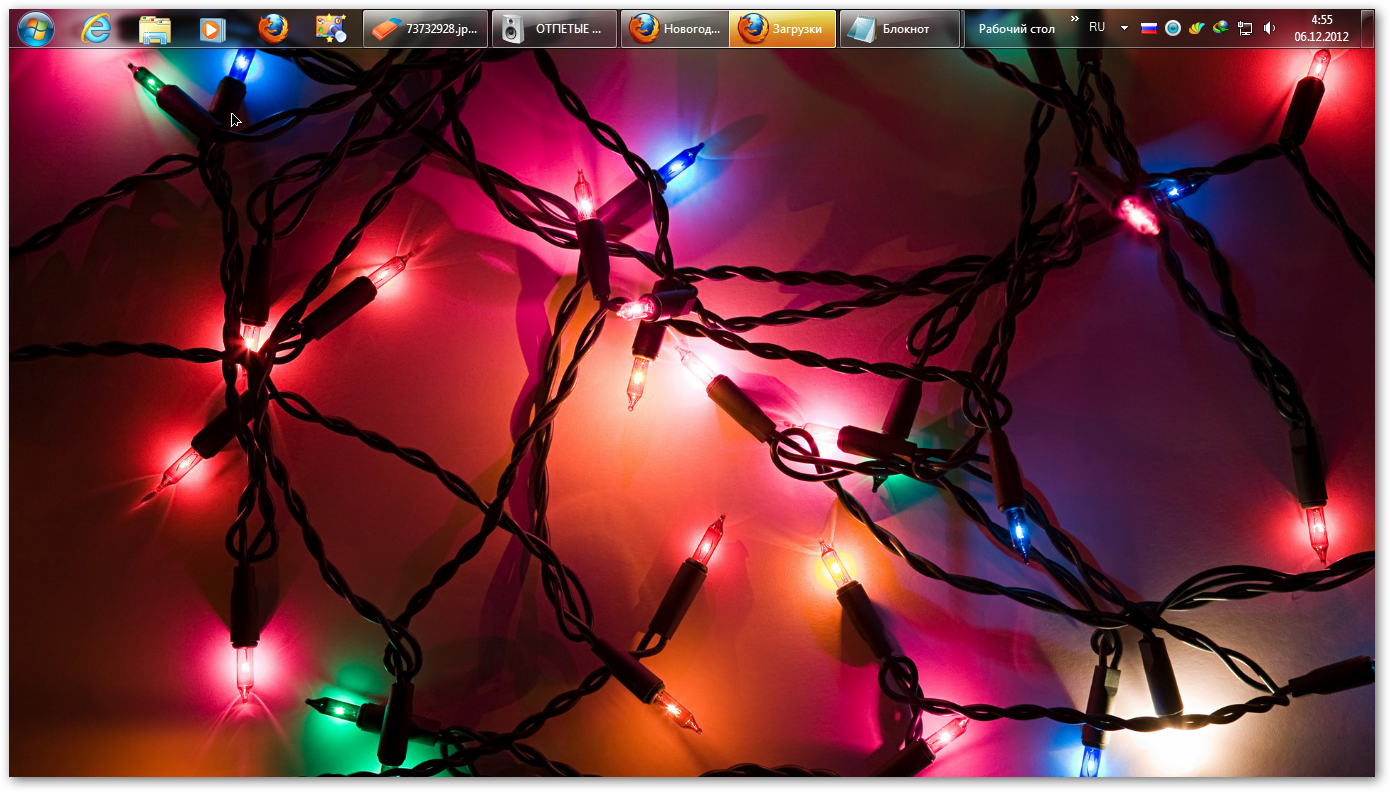Screen dimensions: 1390x792
Task: Switch to the Блокнот notepad window
Action: point(900,29)
